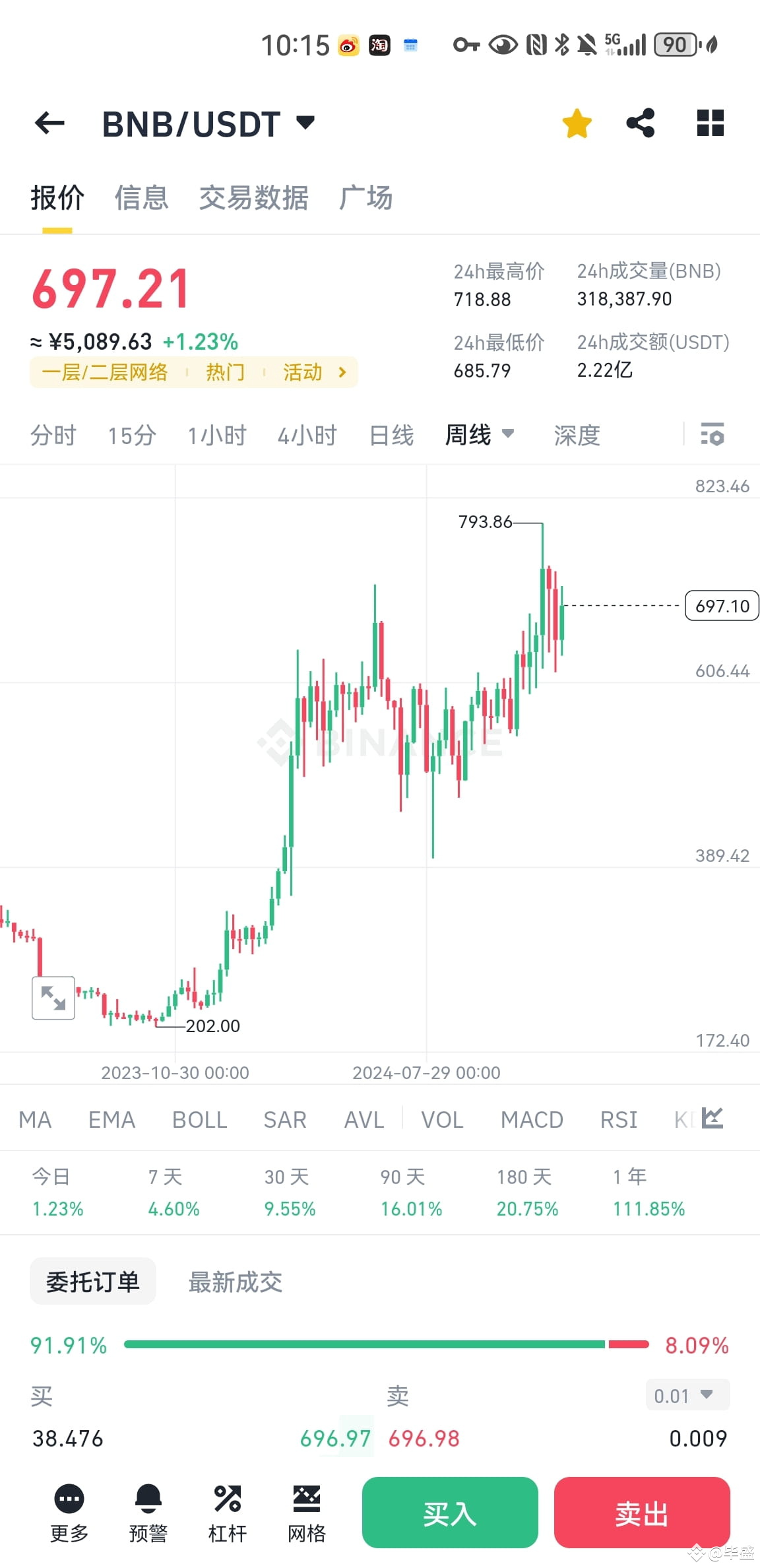Open the share icon

(640, 123)
